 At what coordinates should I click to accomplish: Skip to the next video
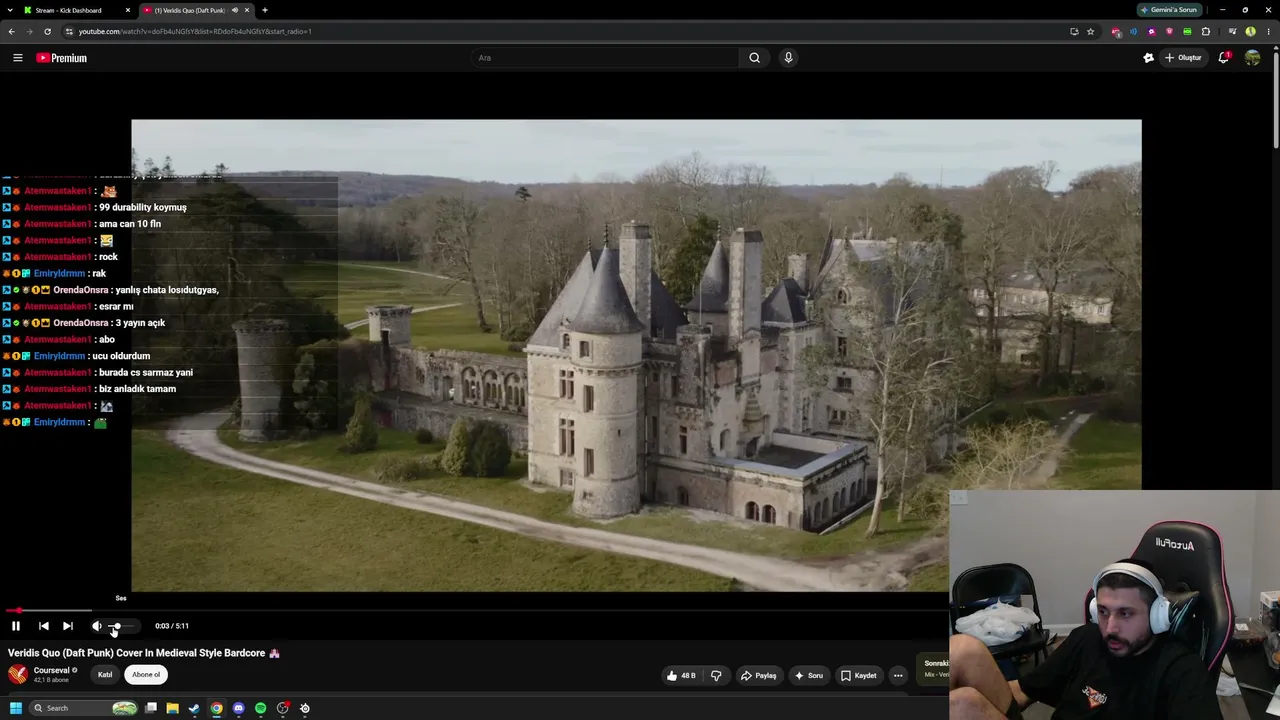(68, 626)
